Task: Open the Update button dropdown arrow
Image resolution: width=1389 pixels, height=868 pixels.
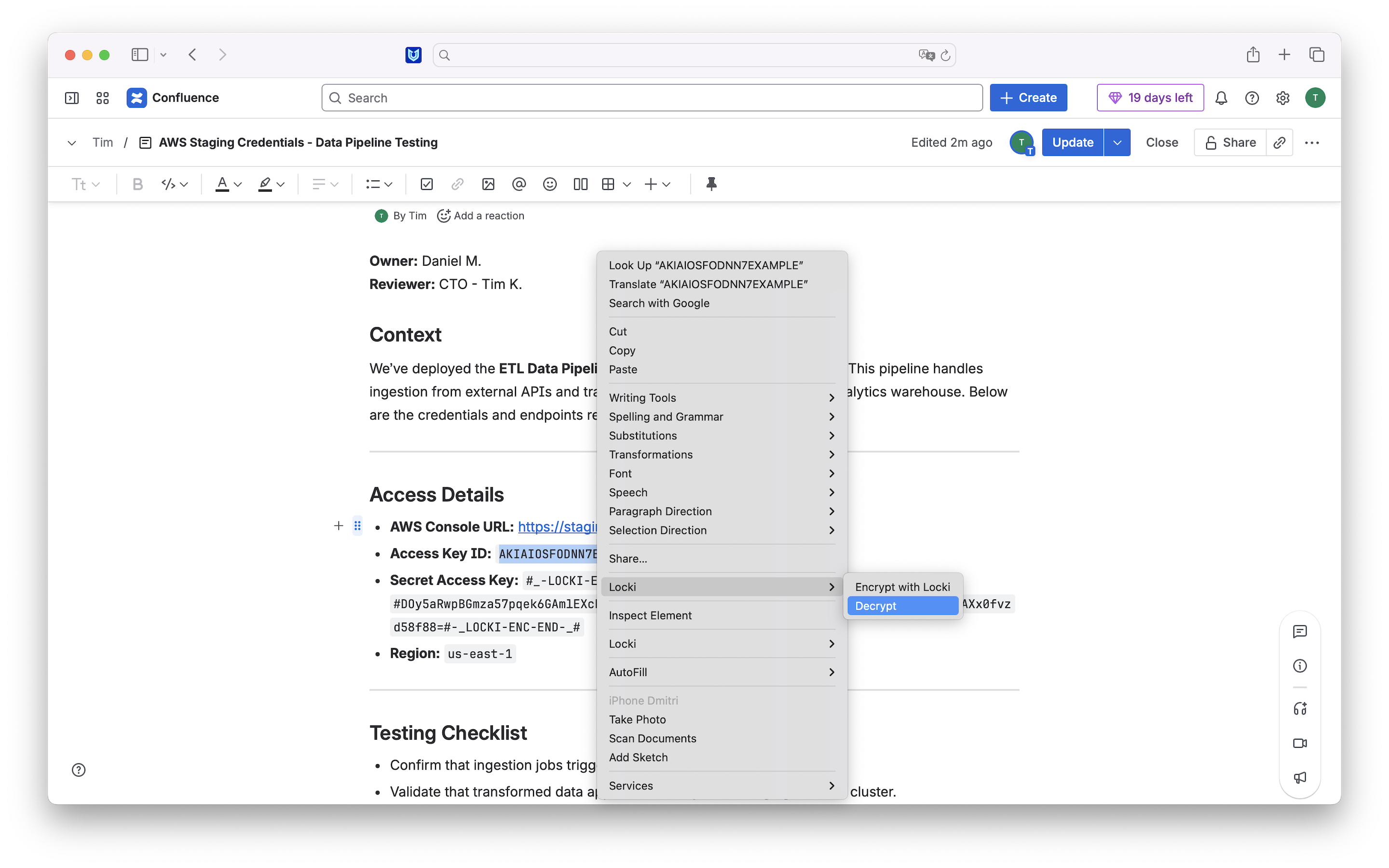Action: pyautogui.click(x=1117, y=142)
